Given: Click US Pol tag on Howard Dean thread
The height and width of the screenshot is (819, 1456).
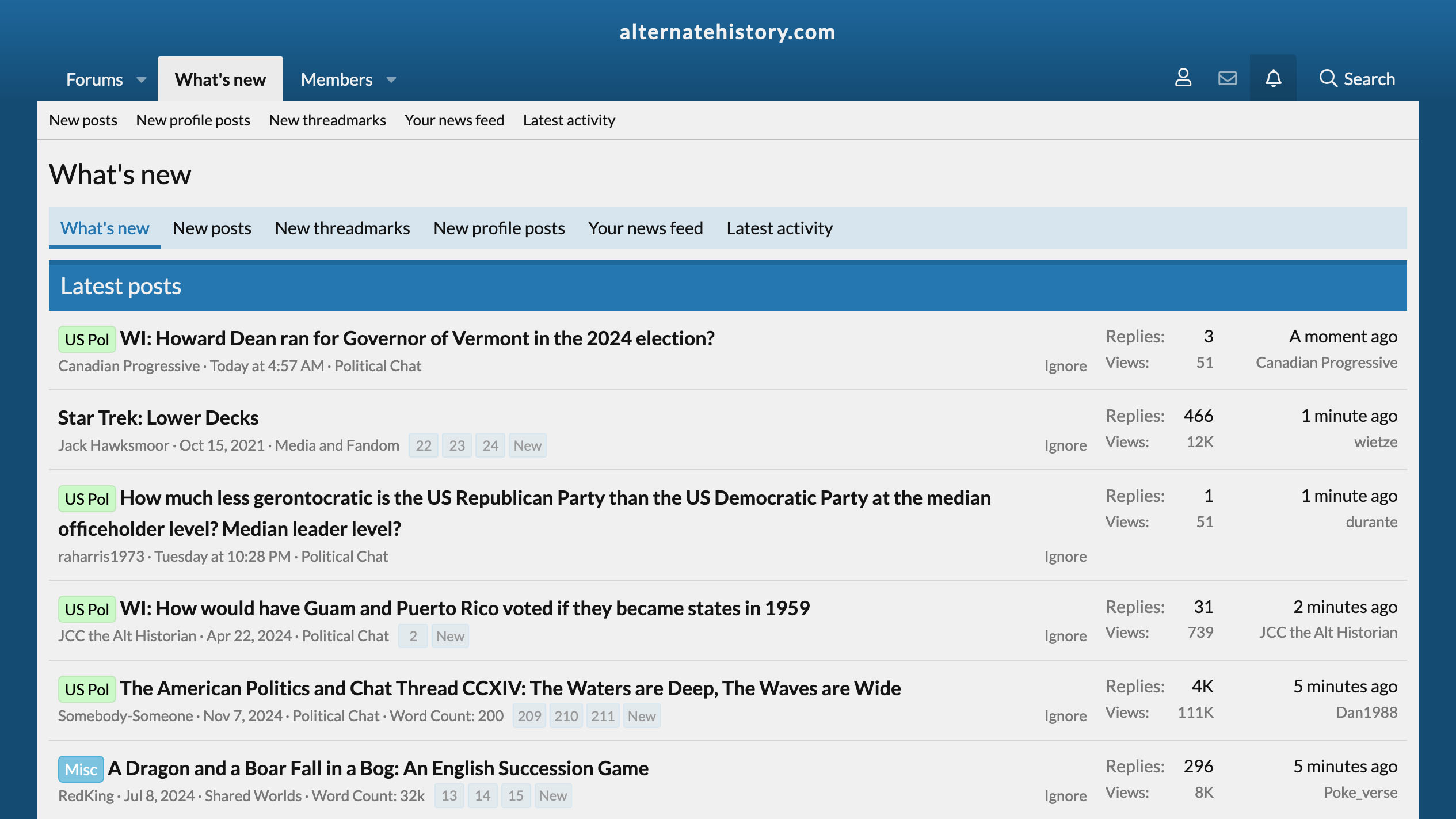Looking at the screenshot, I should point(86,339).
